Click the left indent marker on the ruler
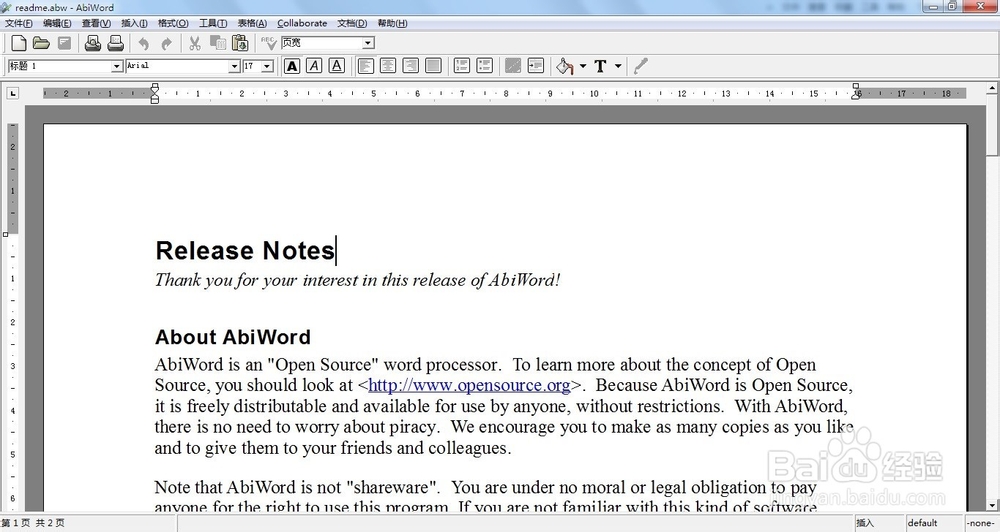 point(154,94)
